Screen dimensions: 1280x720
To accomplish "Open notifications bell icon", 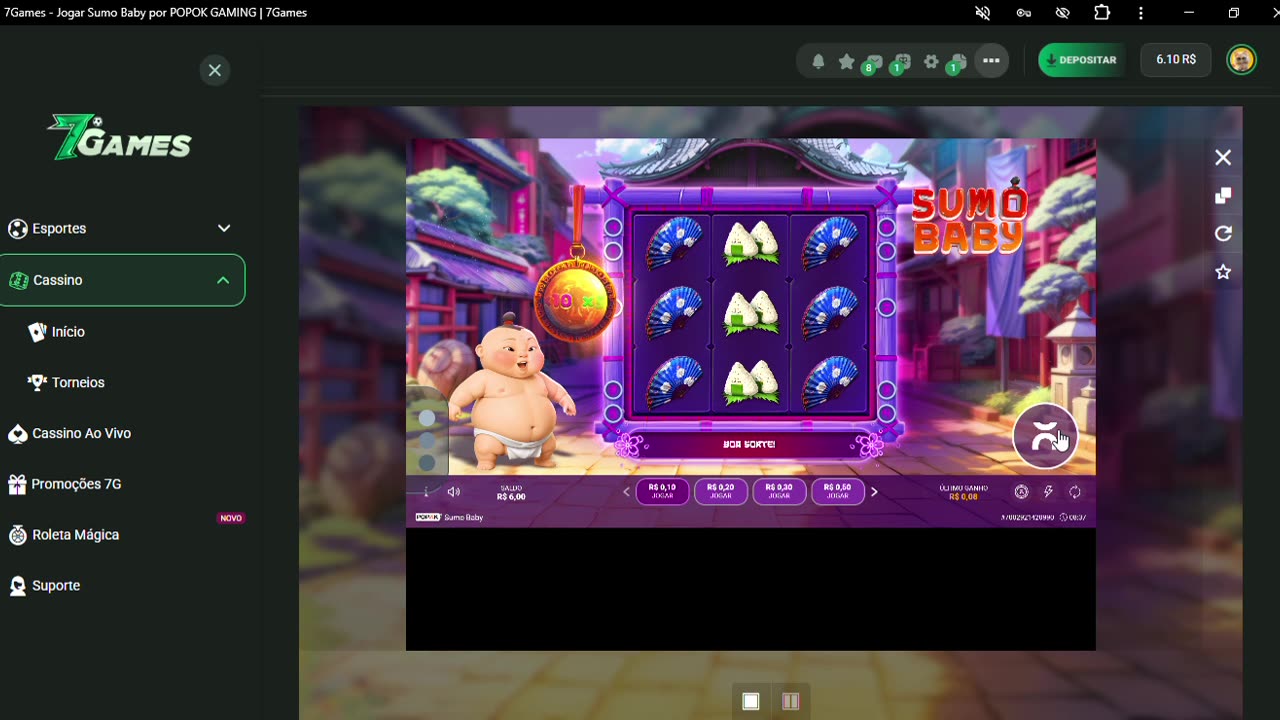I will coord(818,61).
